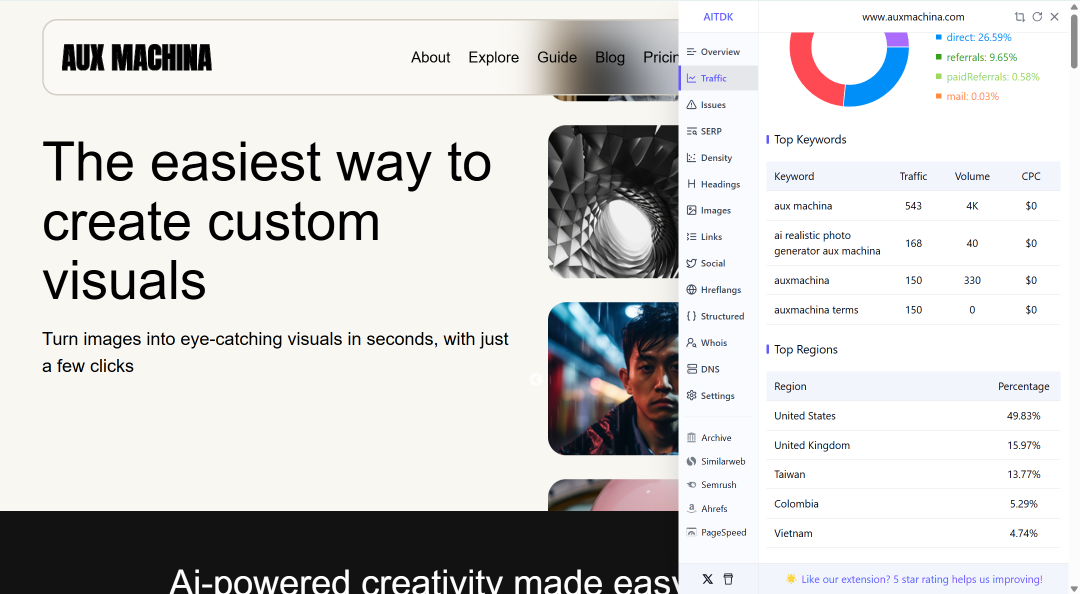Screen dimensions: 1080x594
Task: Click the 'referrals: 9.65%' legend entry
Action: click(x=976, y=57)
